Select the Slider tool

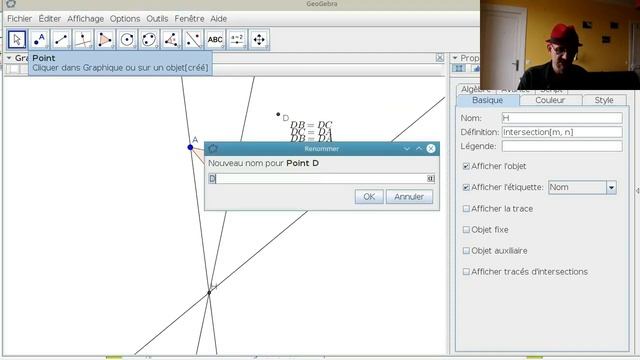click(x=237, y=40)
